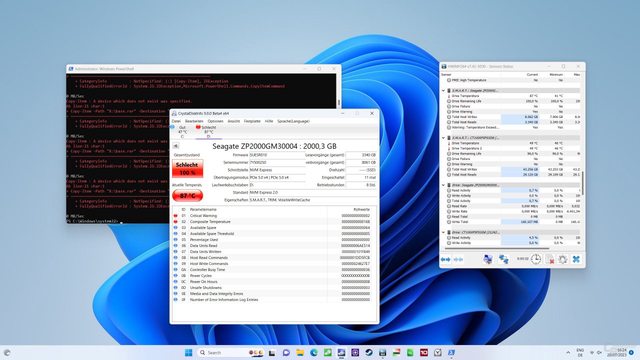Open the Optionen menu in CrystalDiskInfo
The height and width of the screenshot is (360, 640).
point(215,121)
